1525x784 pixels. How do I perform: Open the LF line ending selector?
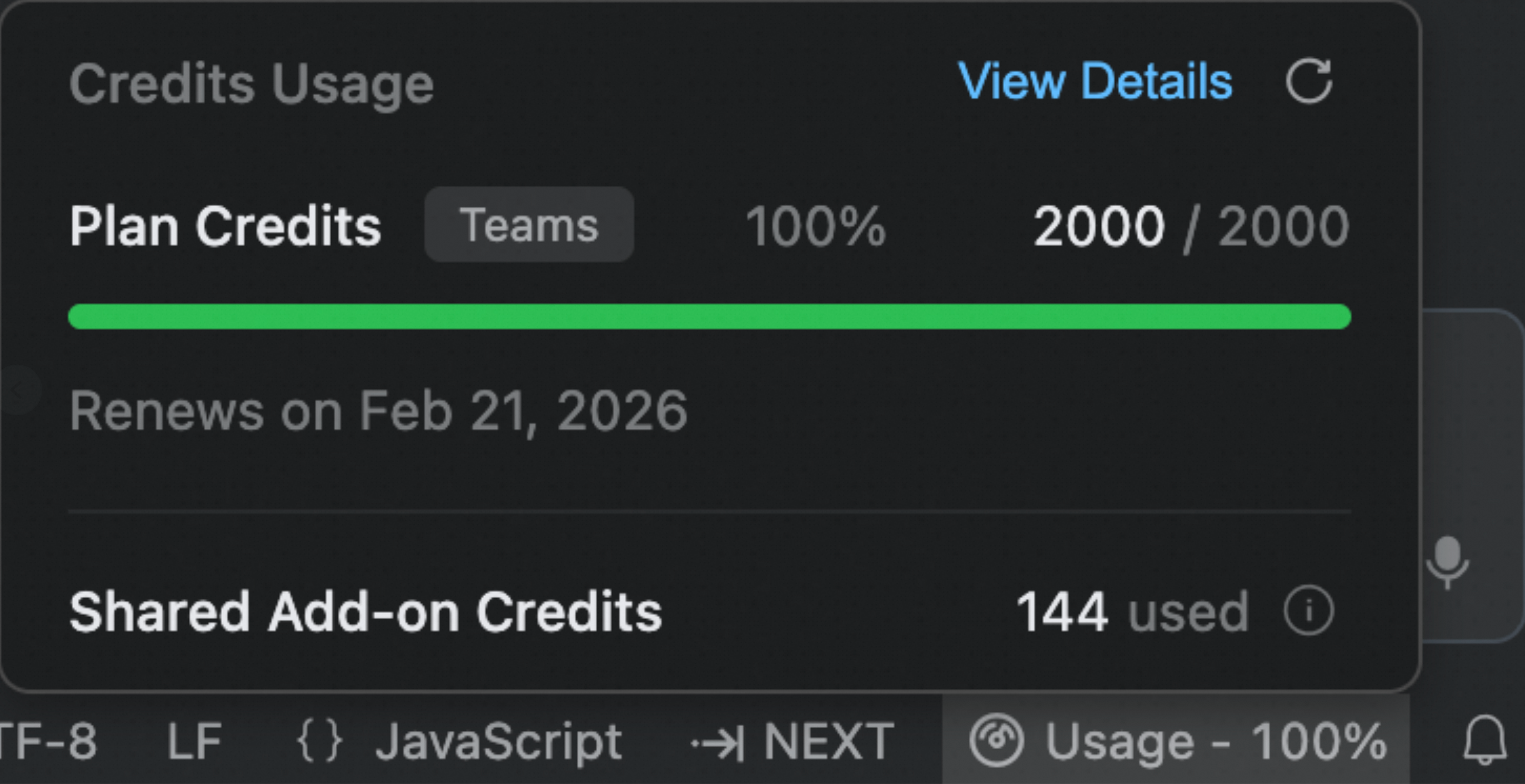pos(194,741)
